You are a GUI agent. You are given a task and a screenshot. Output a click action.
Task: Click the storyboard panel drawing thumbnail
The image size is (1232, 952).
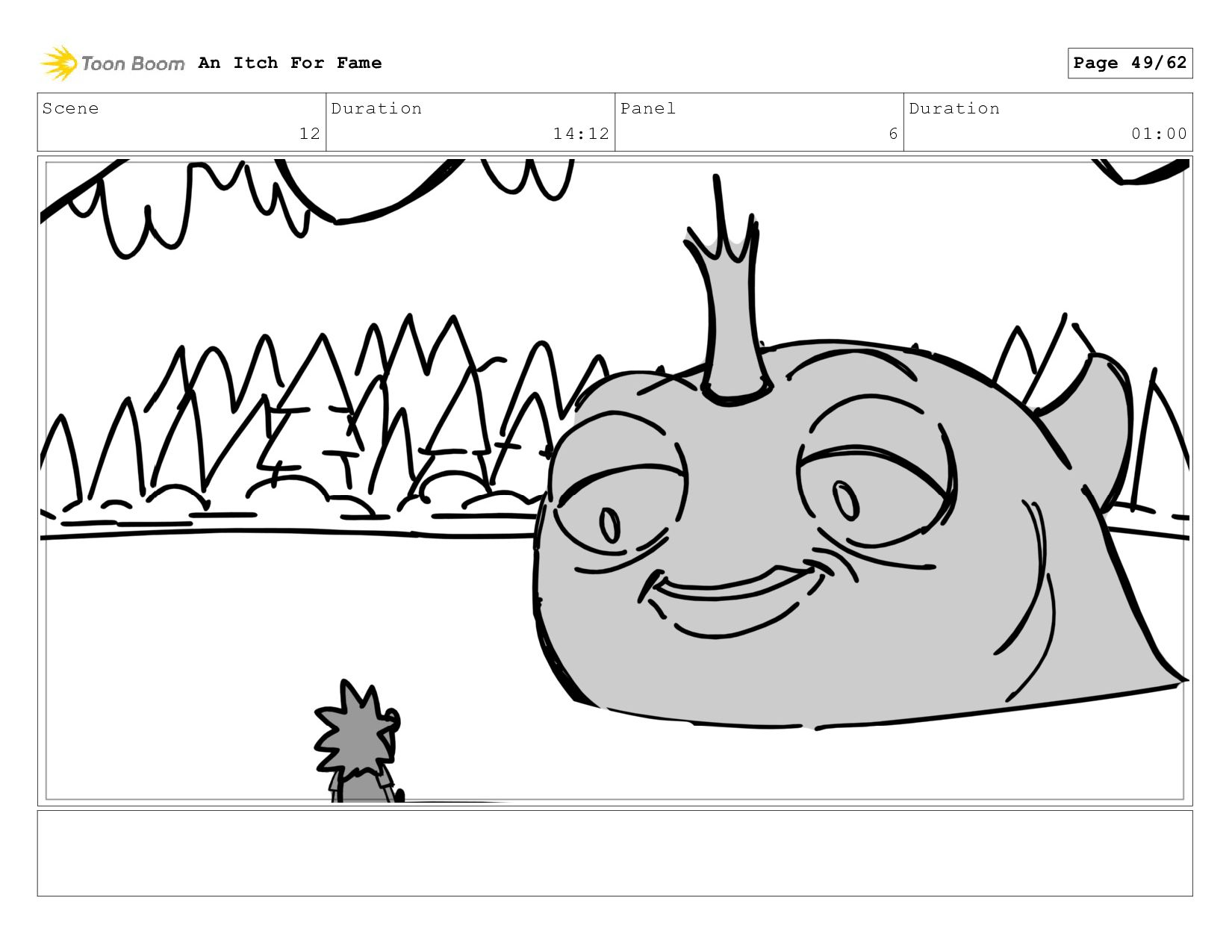[x=615, y=481]
